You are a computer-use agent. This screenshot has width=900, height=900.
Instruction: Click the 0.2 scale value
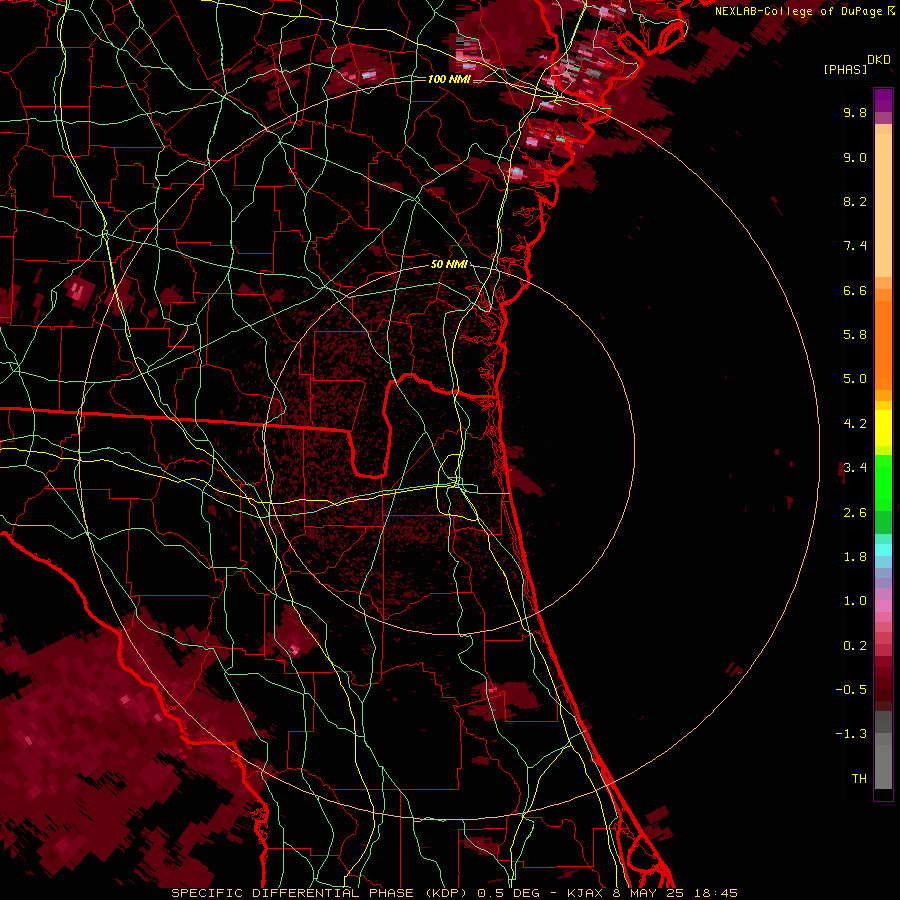[x=855, y=646]
